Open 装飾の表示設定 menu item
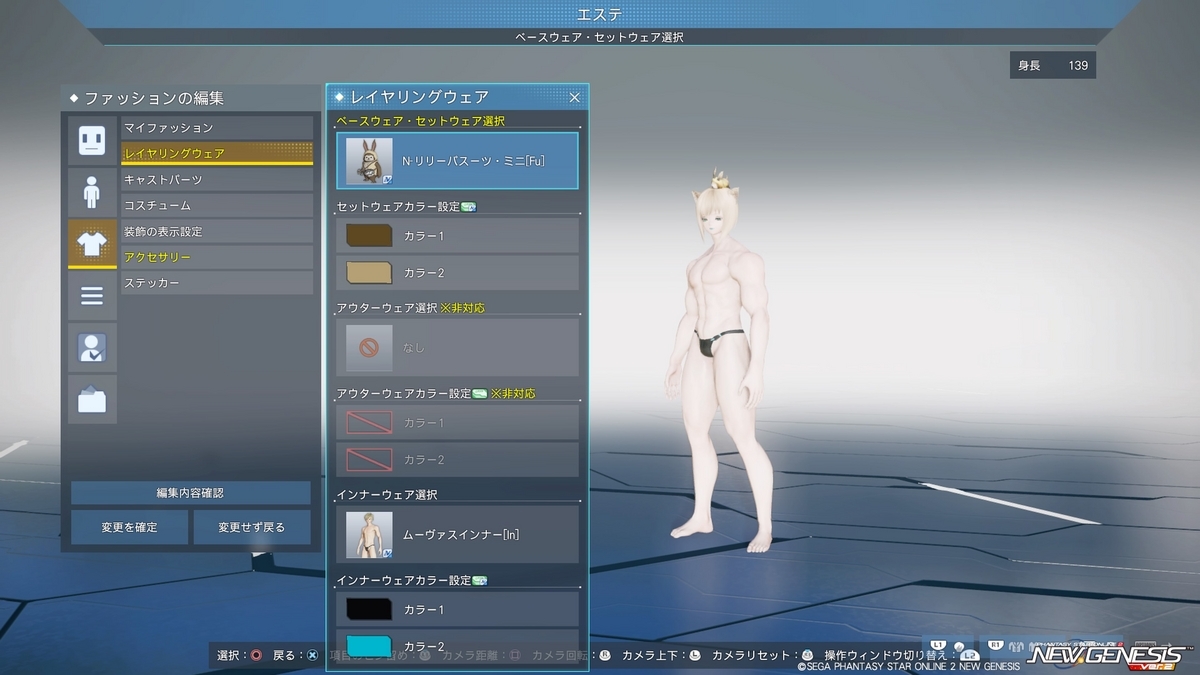Viewport: 1200px width, 675px height. 217,232
